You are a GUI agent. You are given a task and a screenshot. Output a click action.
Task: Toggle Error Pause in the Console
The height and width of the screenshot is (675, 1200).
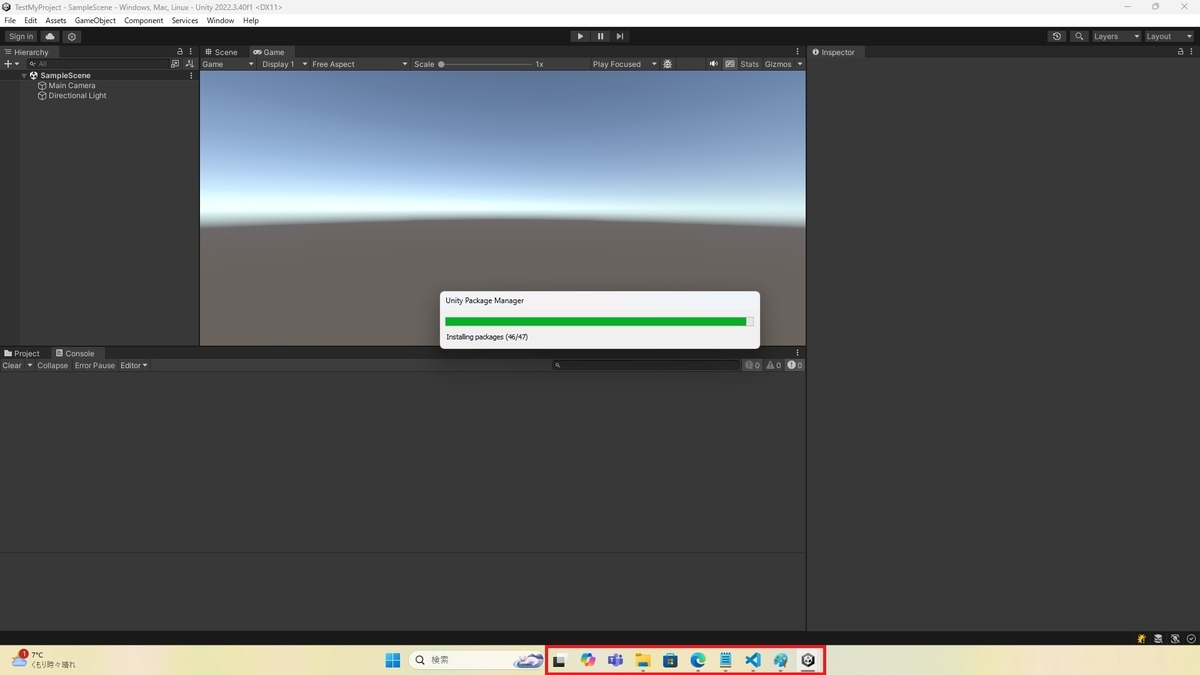[x=94, y=365]
